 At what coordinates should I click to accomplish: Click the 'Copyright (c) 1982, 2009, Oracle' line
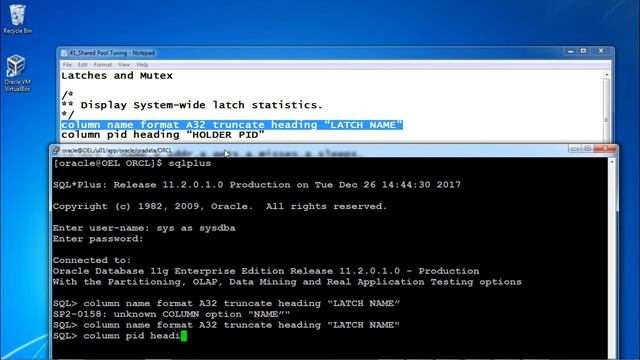pyautogui.click(x=220, y=207)
